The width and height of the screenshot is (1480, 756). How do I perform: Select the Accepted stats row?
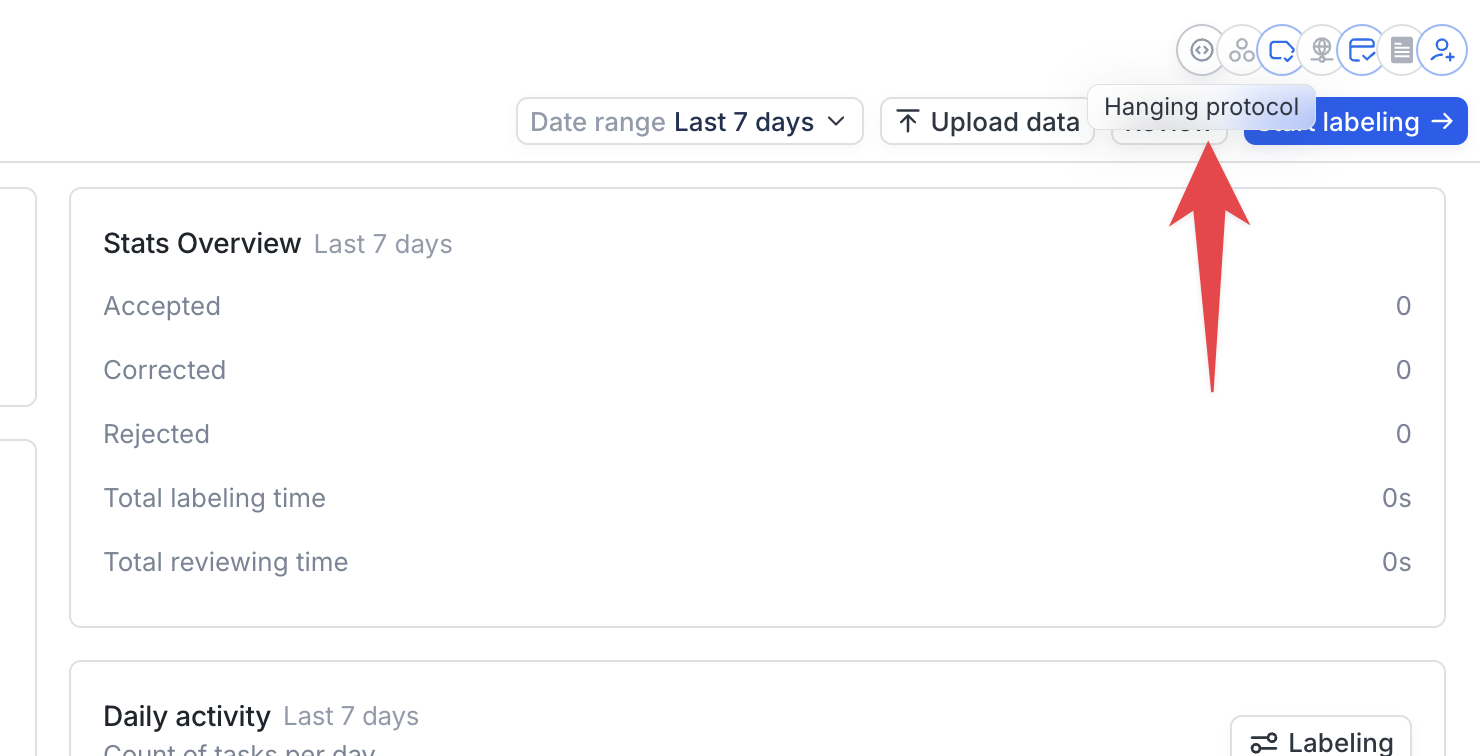coord(757,306)
